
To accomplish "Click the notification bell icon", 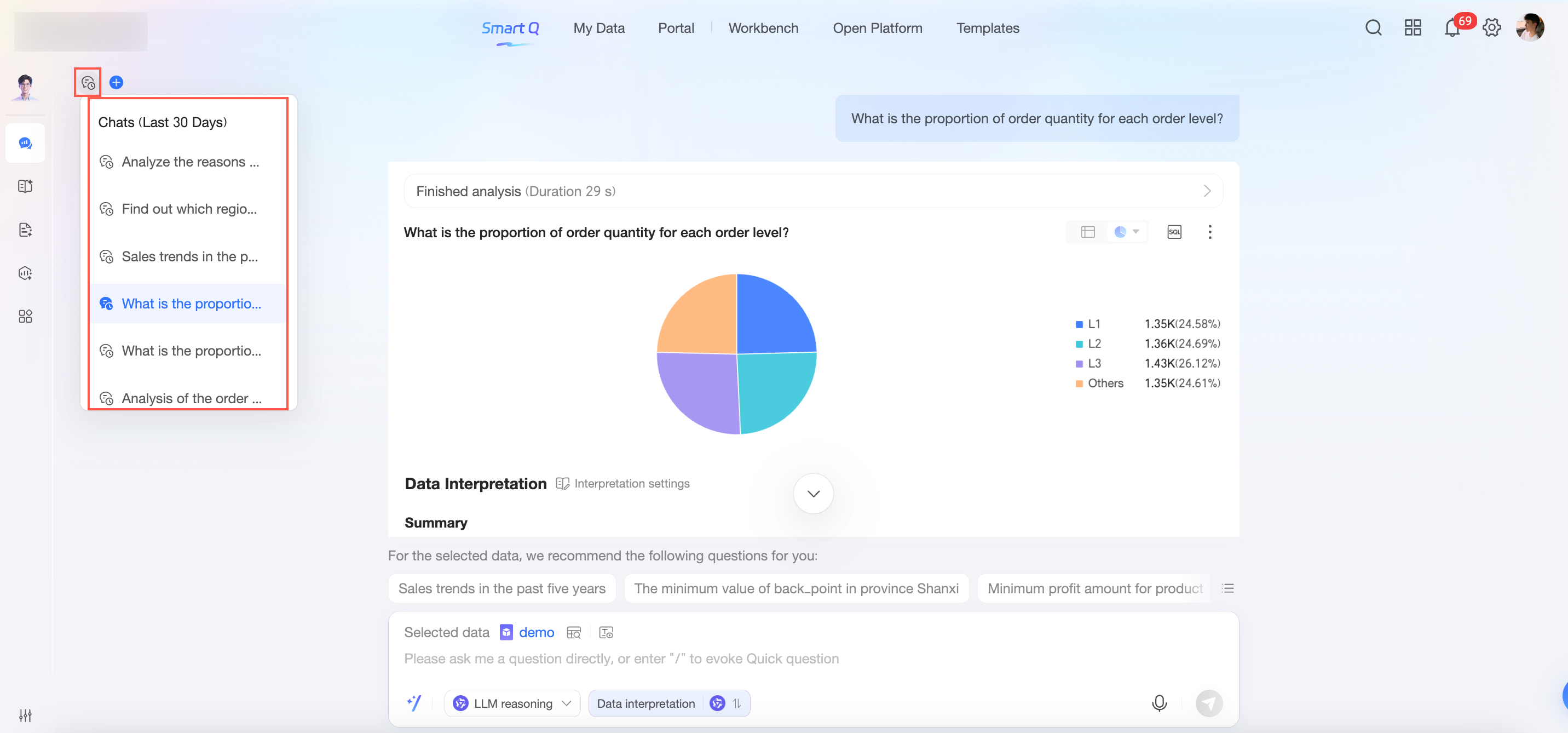I will pos(1452,28).
